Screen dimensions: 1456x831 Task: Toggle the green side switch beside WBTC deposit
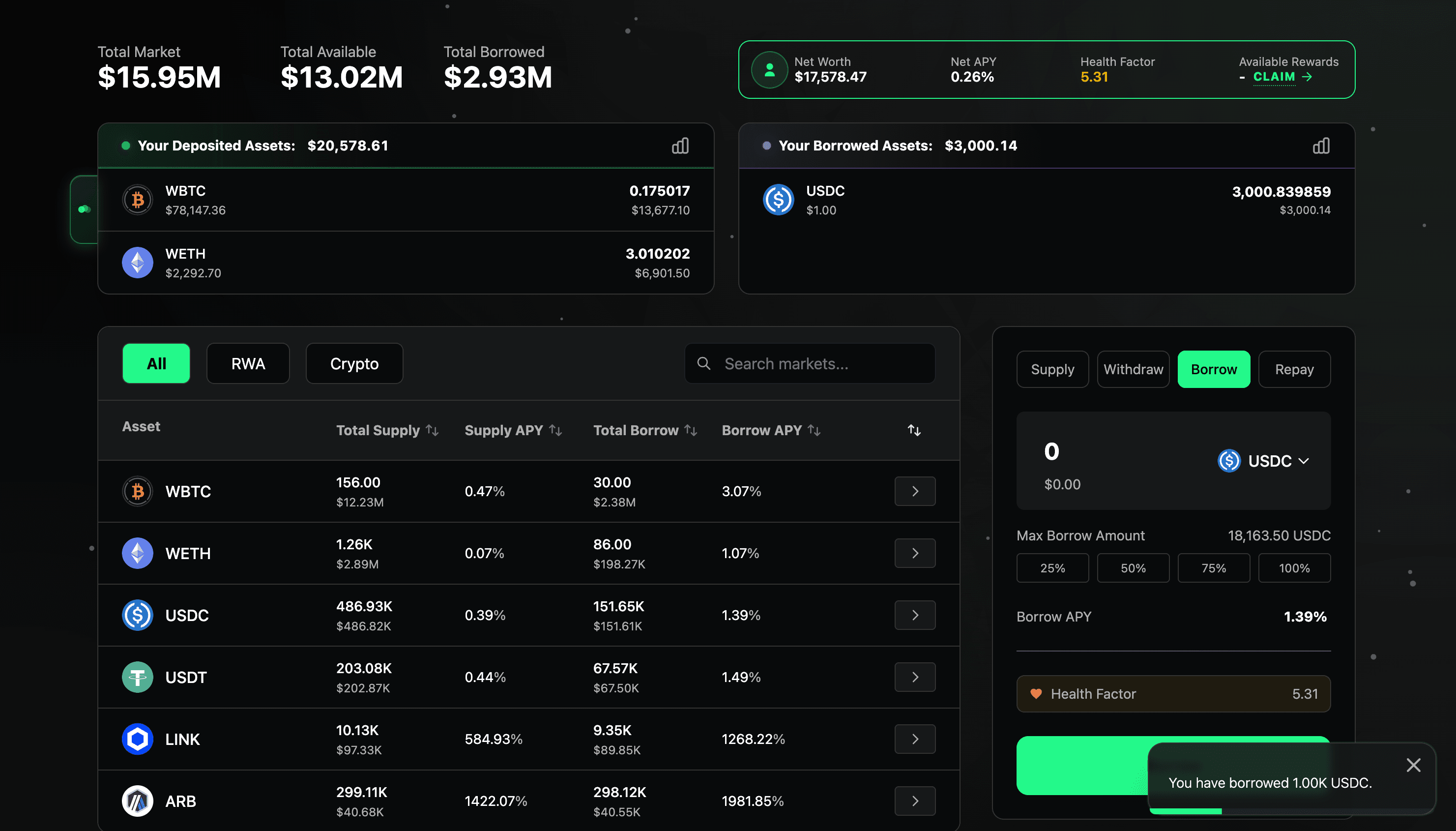click(85, 209)
